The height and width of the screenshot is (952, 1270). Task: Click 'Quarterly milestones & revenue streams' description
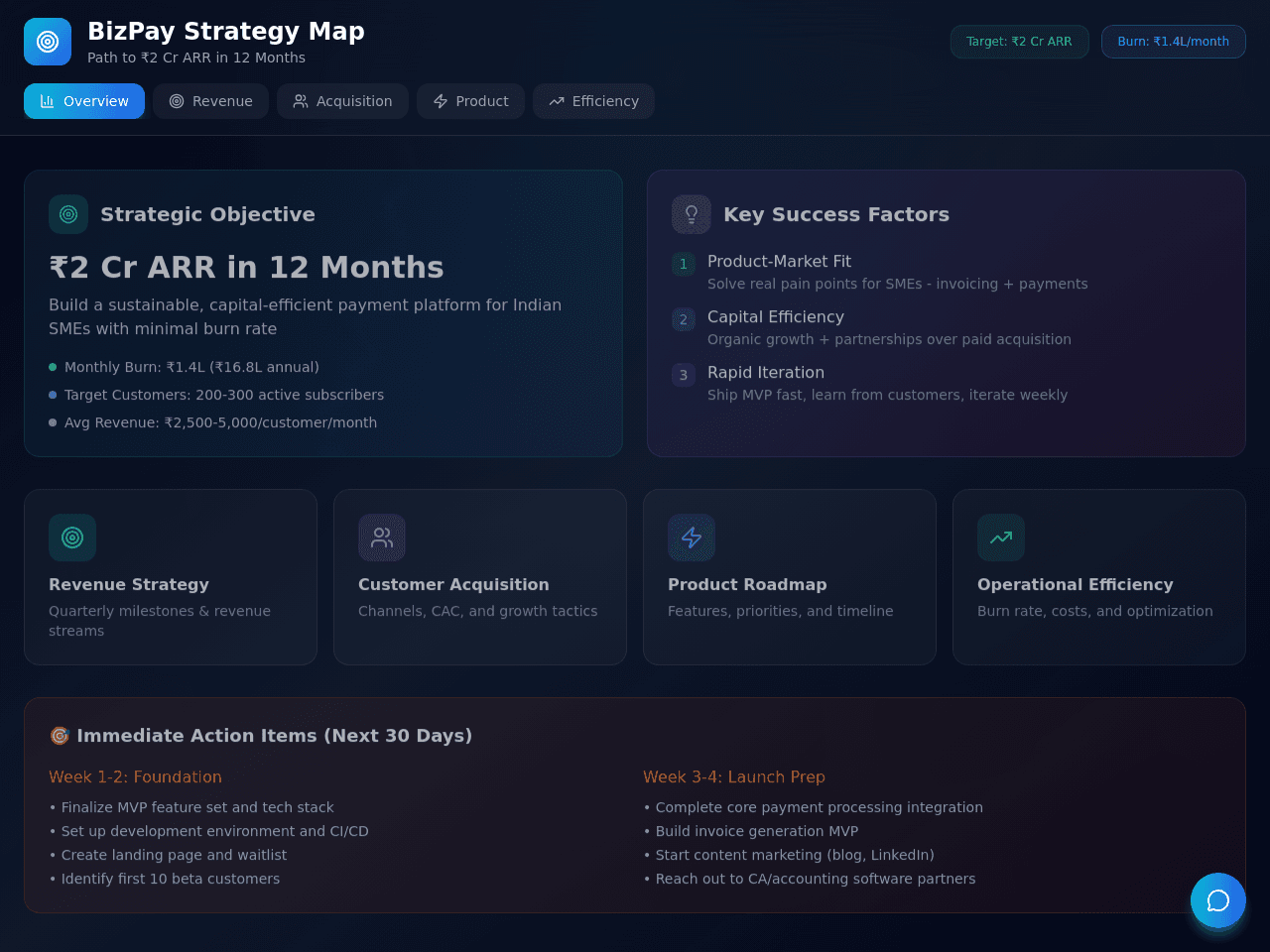pos(160,621)
